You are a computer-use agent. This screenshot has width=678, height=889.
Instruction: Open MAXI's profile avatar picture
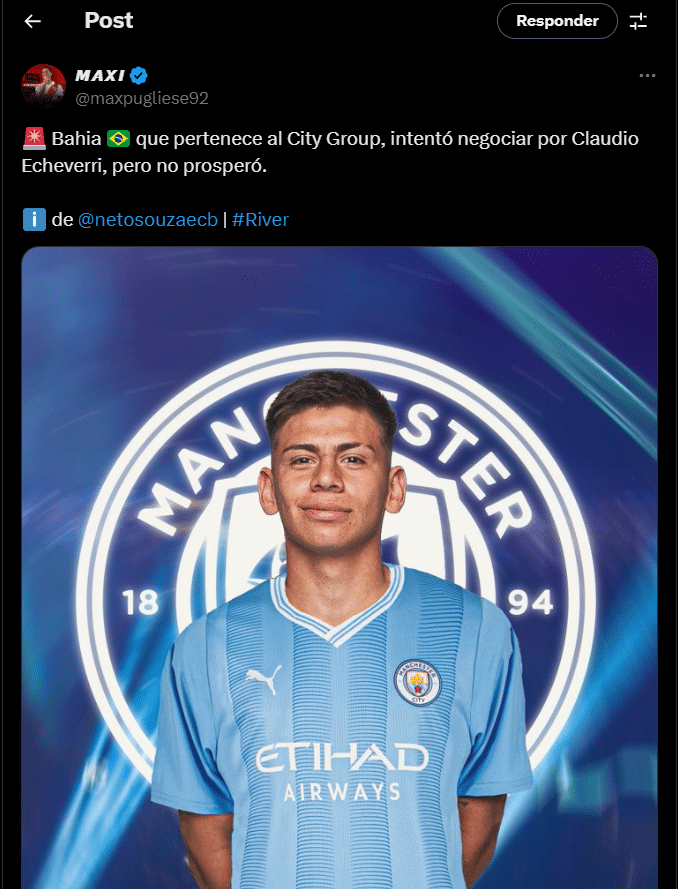click(44, 86)
